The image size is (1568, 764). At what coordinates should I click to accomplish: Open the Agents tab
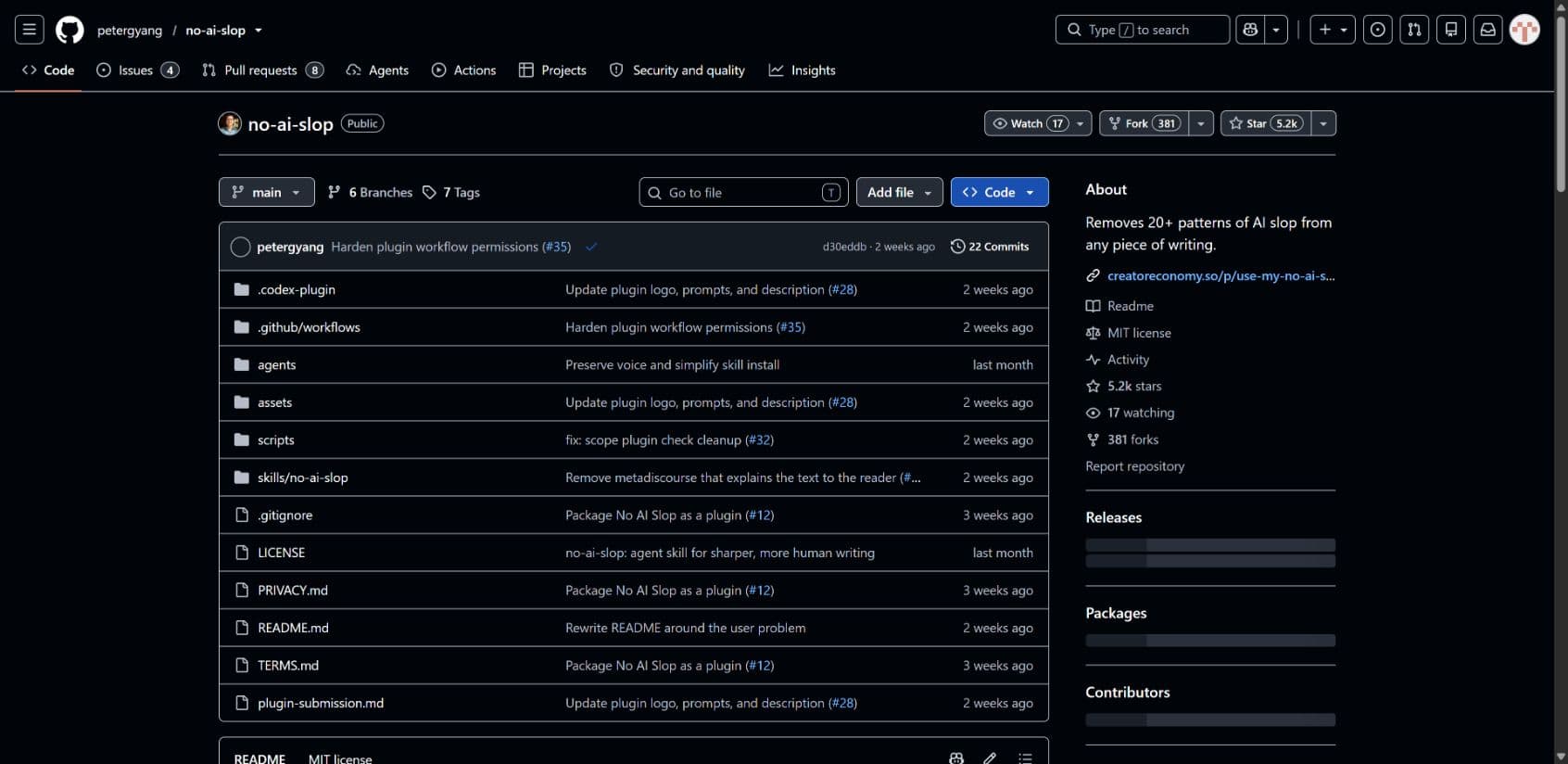377,70
